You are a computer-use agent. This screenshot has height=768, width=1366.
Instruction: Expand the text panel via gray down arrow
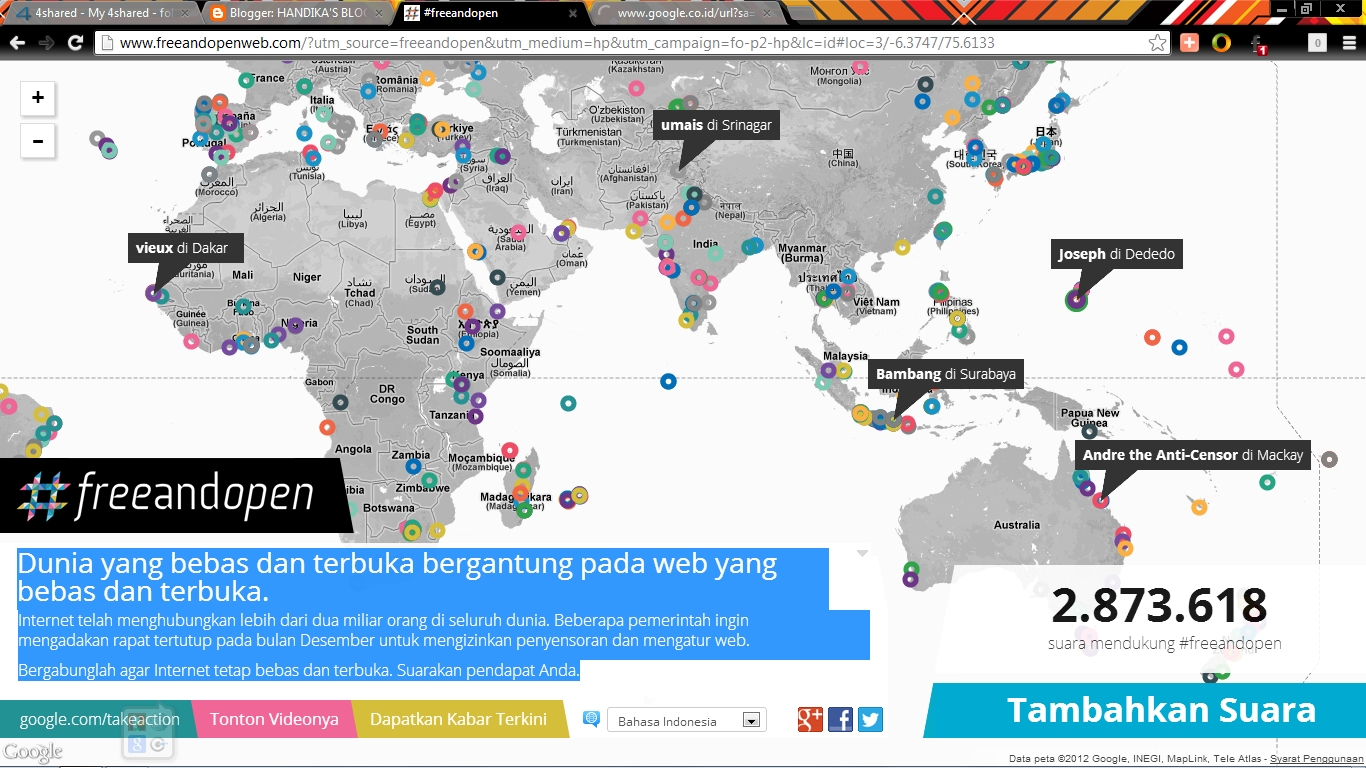click(x=860, y=551)
